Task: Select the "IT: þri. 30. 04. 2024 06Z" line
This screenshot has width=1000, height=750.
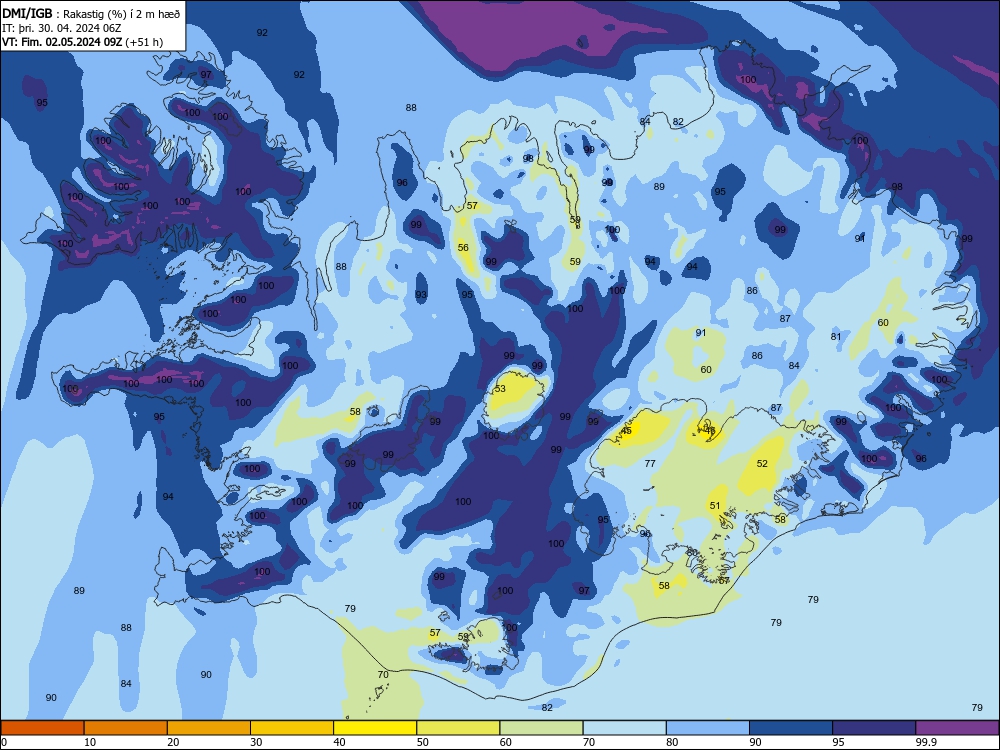Action: [x=62, y=28]
